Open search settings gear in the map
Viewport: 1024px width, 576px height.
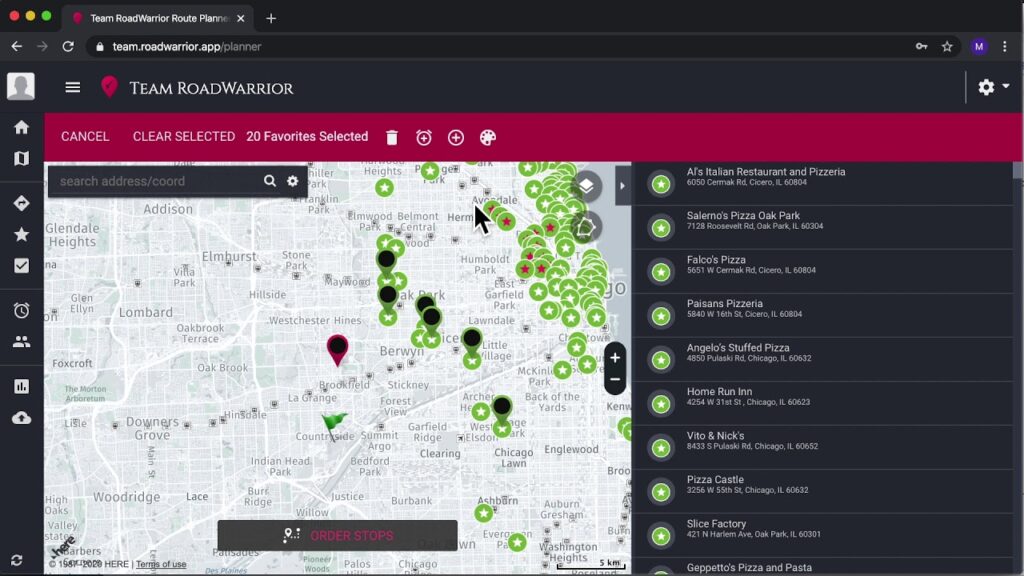pyautogui.click(x=293, y=181)
